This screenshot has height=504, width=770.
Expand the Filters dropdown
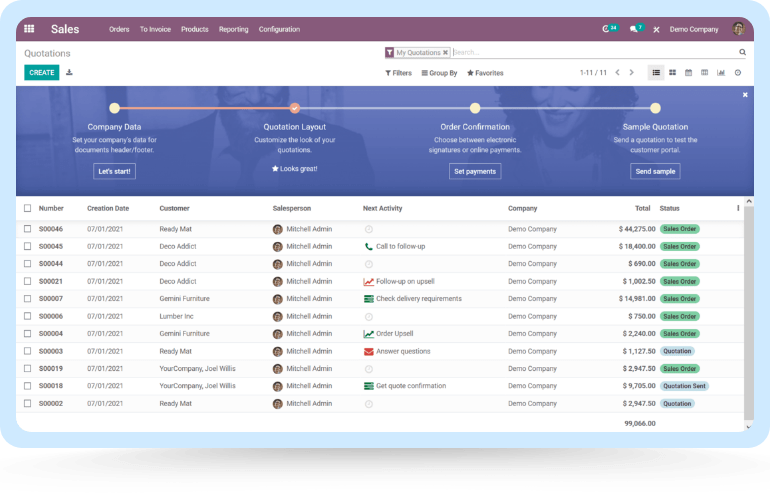398,73
